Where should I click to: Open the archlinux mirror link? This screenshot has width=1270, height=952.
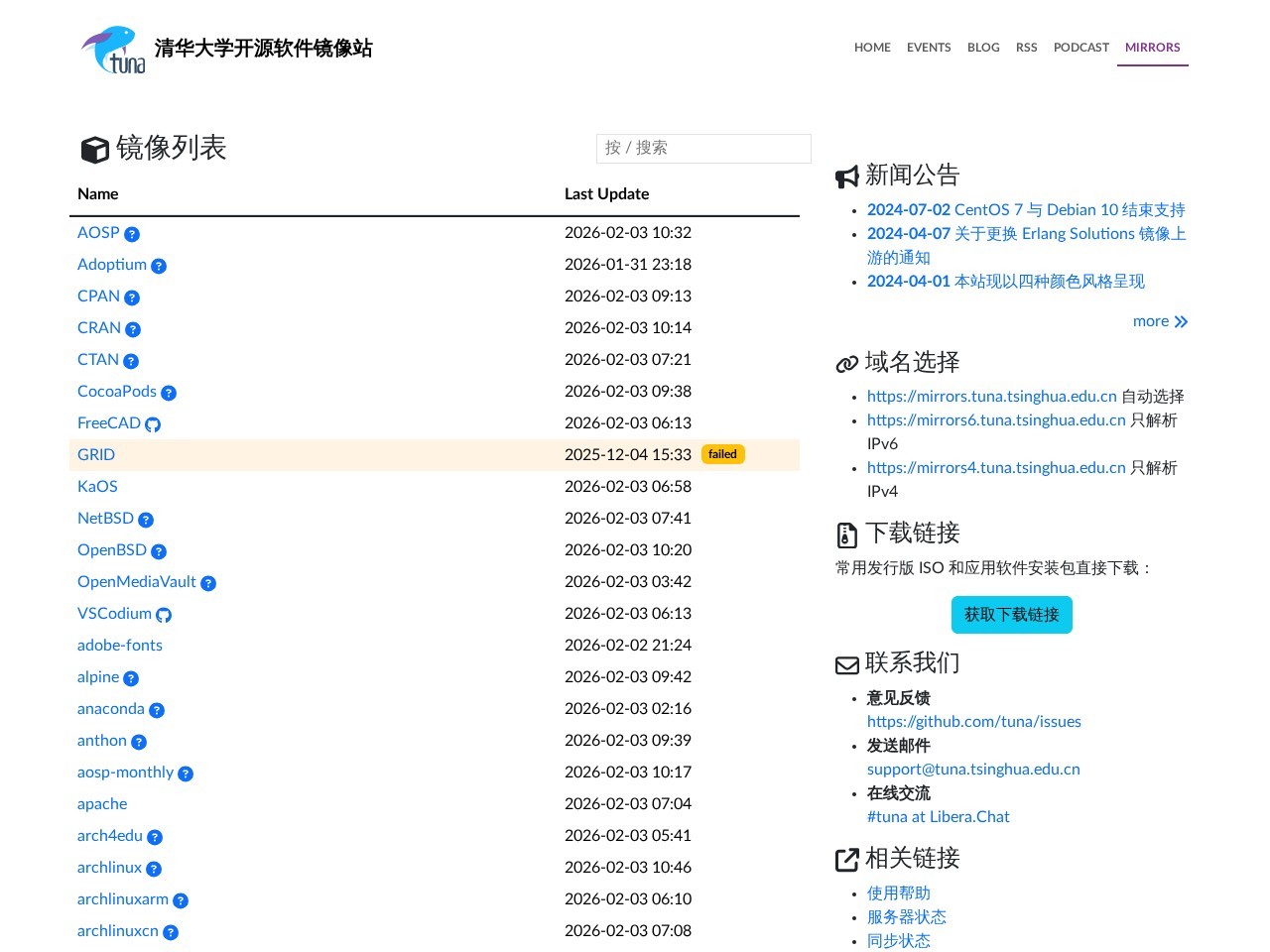point(109,868)
